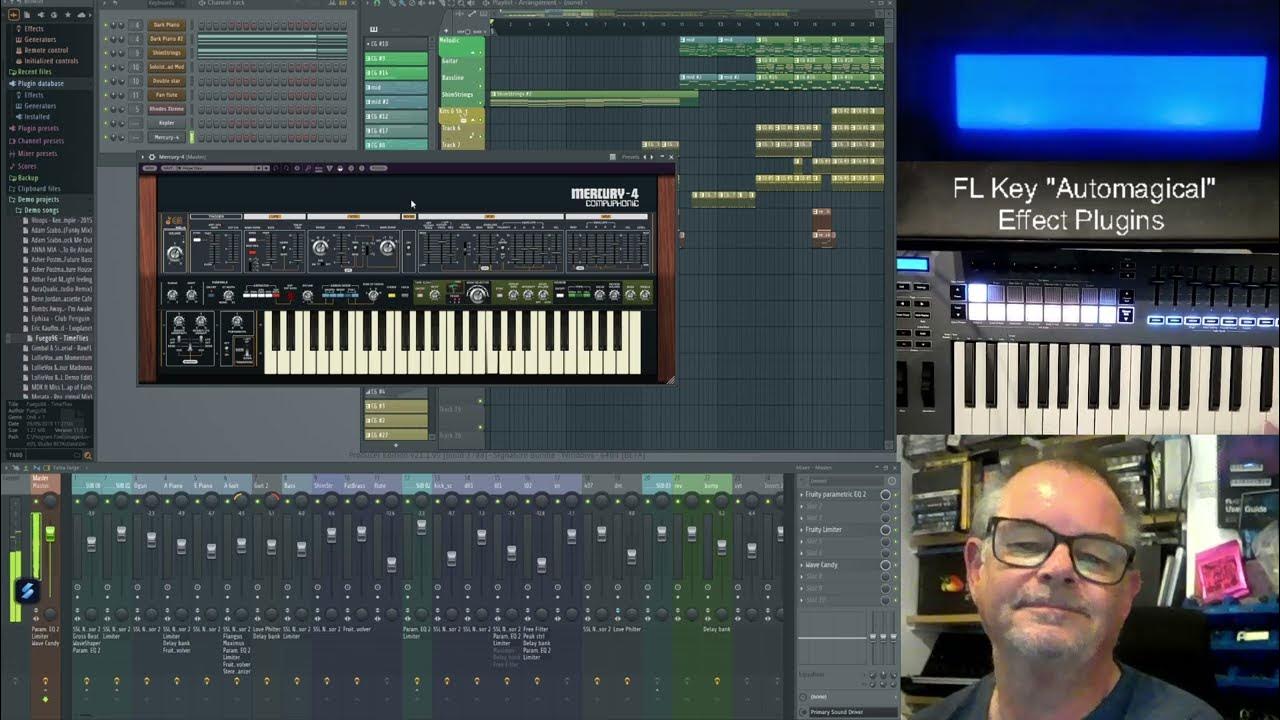Click the Kepler channel button
Image resolution: width=1280 pixels, height=720 pixels.
(166, 123)
